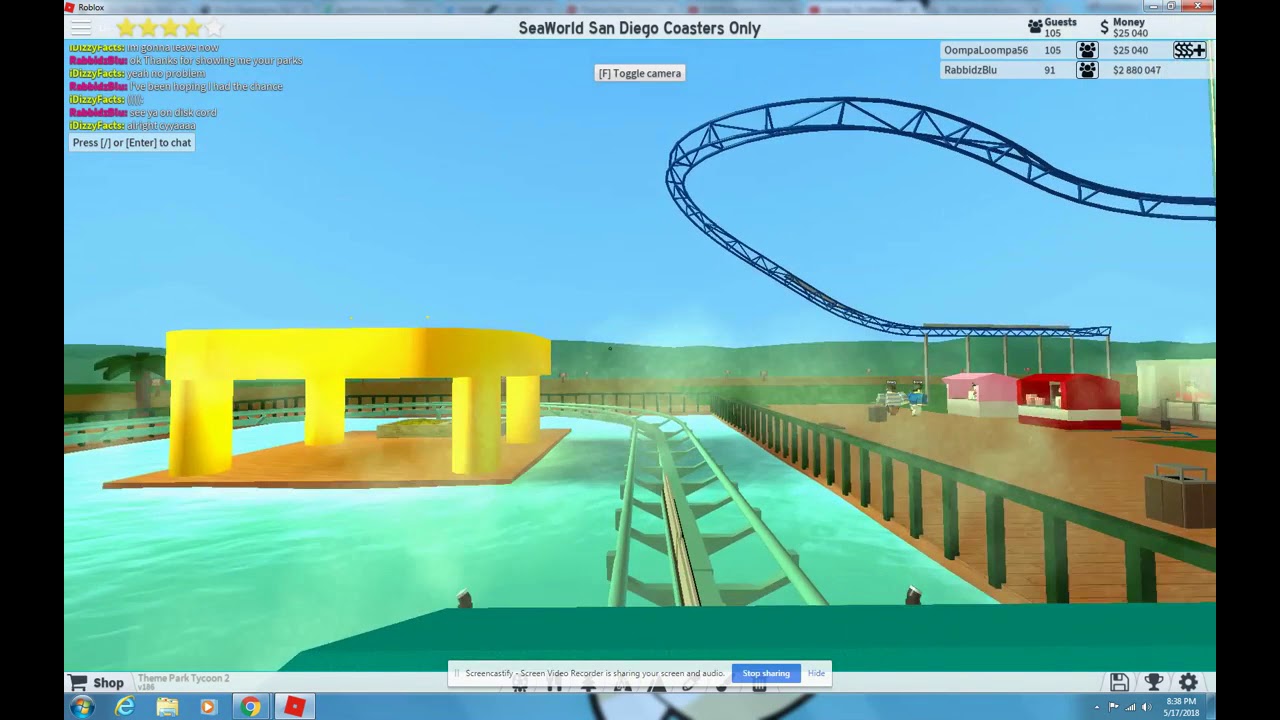Click chat message "im gonna leave now"

point(173,48)
